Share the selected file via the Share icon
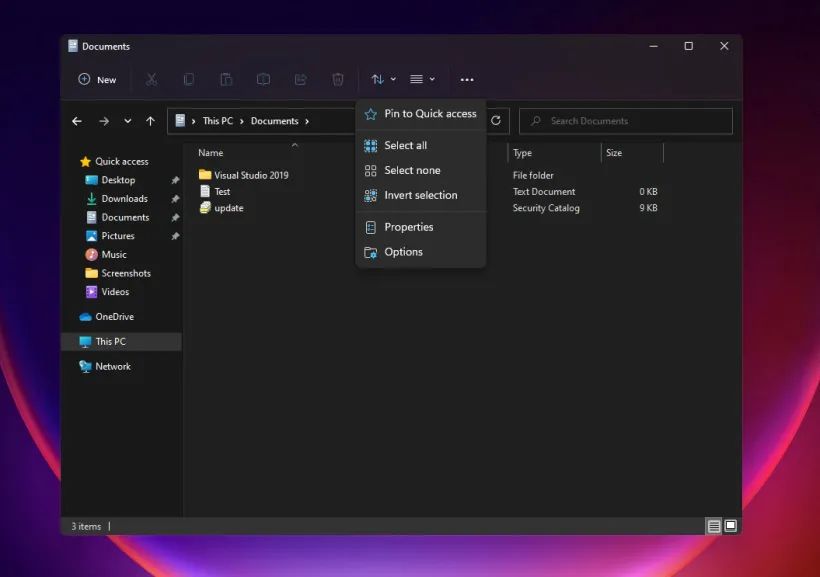Viewport: 820px width, 577px height. click(x=300, y=79)
